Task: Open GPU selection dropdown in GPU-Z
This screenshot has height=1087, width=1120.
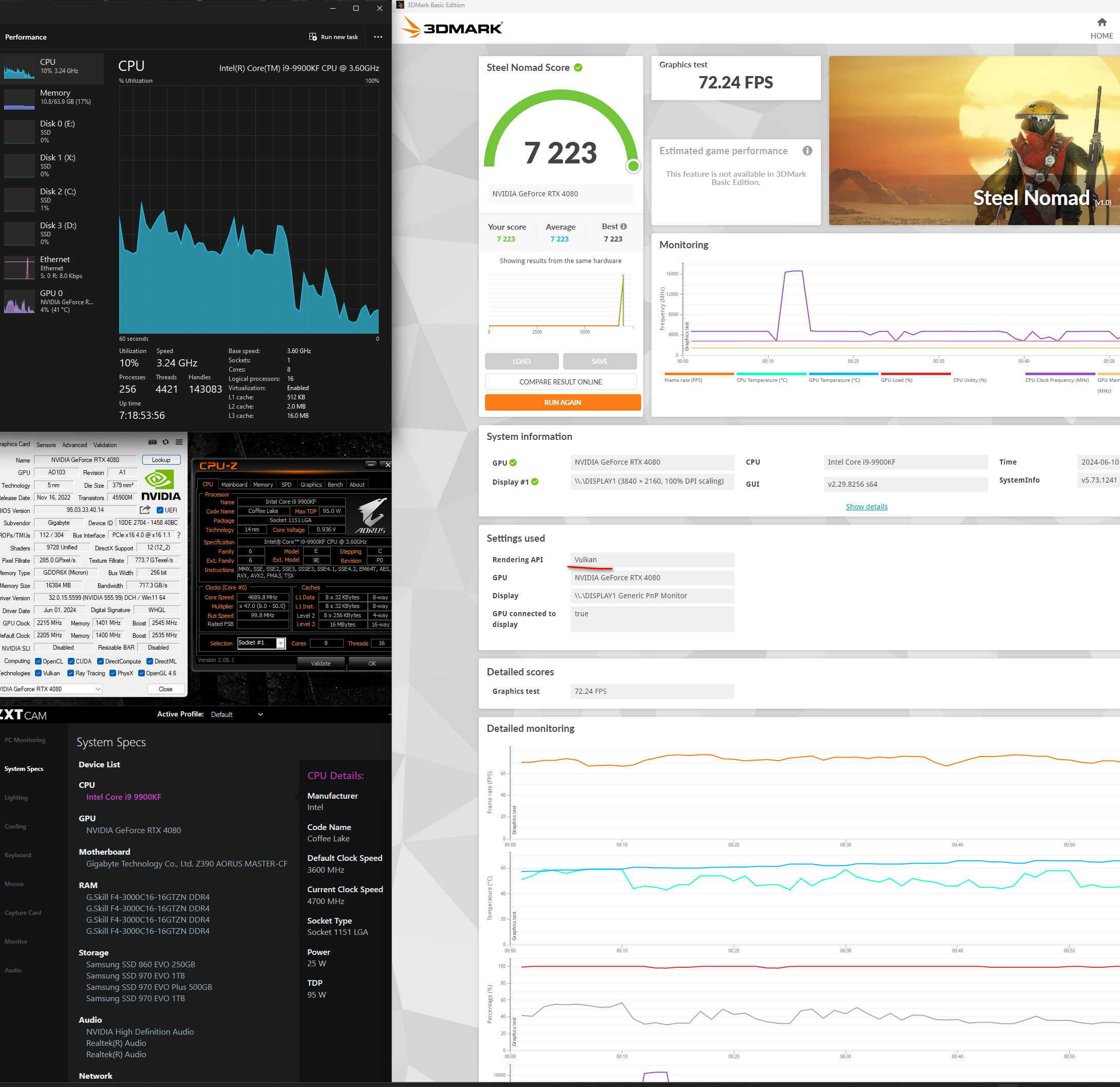Action: pos(50,689)
